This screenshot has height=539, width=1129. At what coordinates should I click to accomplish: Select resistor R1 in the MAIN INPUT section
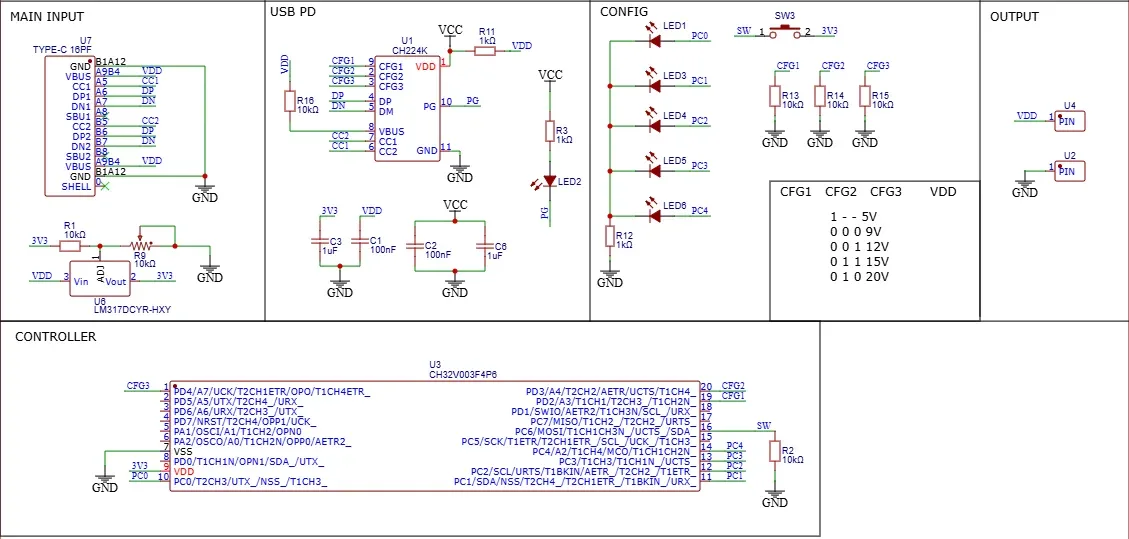[x=70, y=246]
